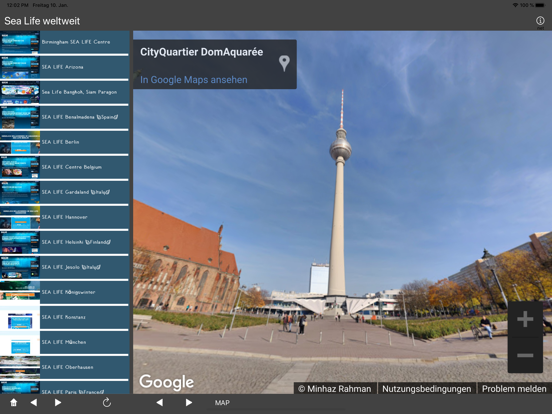Click the SEA LIFE Helsinki (Finland) thumbnail
The height and width of the screenshot is (414, 552).
coord(20,242)
